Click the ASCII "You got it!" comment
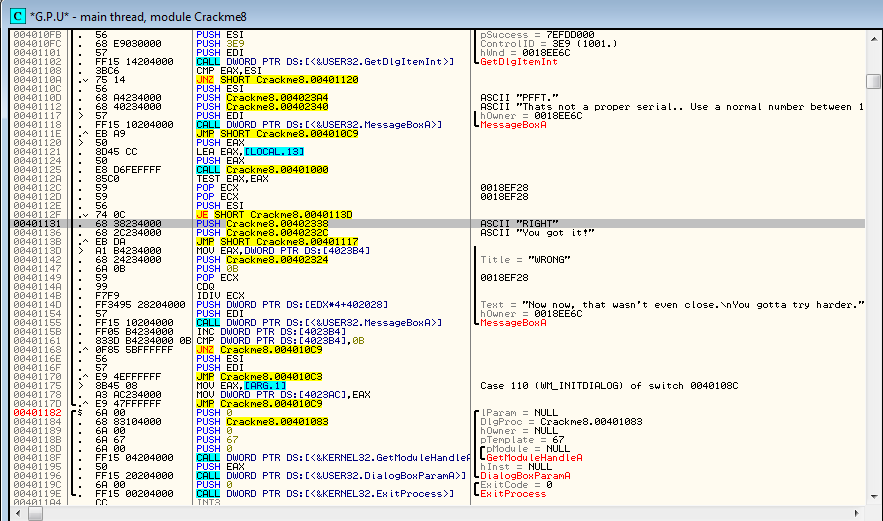This screenshot has height=521, width=883. tap(537, 233)
